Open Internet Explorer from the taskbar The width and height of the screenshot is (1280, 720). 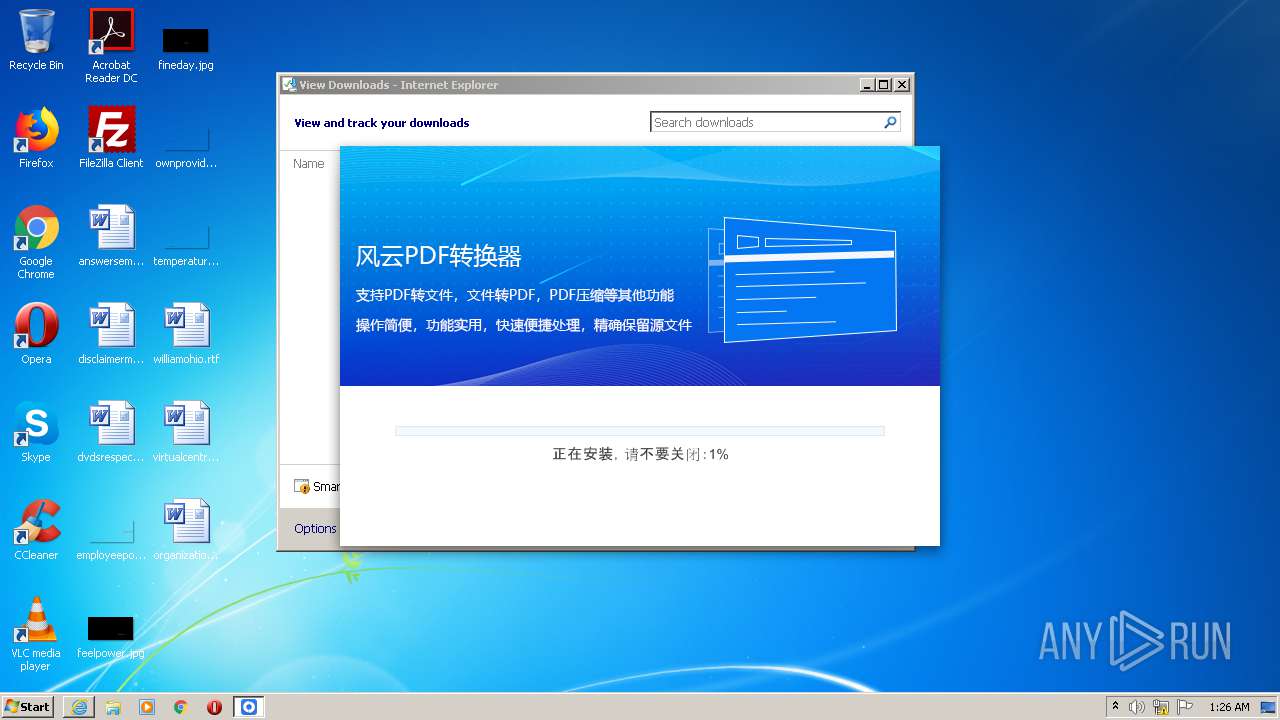pos(79,707)
